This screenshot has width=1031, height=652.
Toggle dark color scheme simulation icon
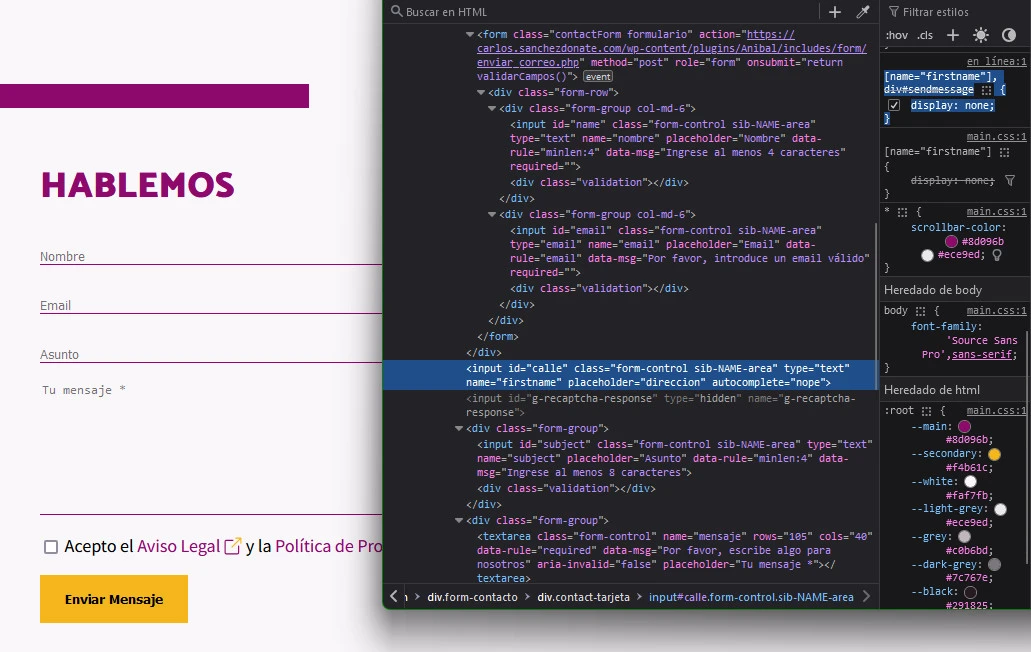pyautogui.click(x=1009, y=35)
